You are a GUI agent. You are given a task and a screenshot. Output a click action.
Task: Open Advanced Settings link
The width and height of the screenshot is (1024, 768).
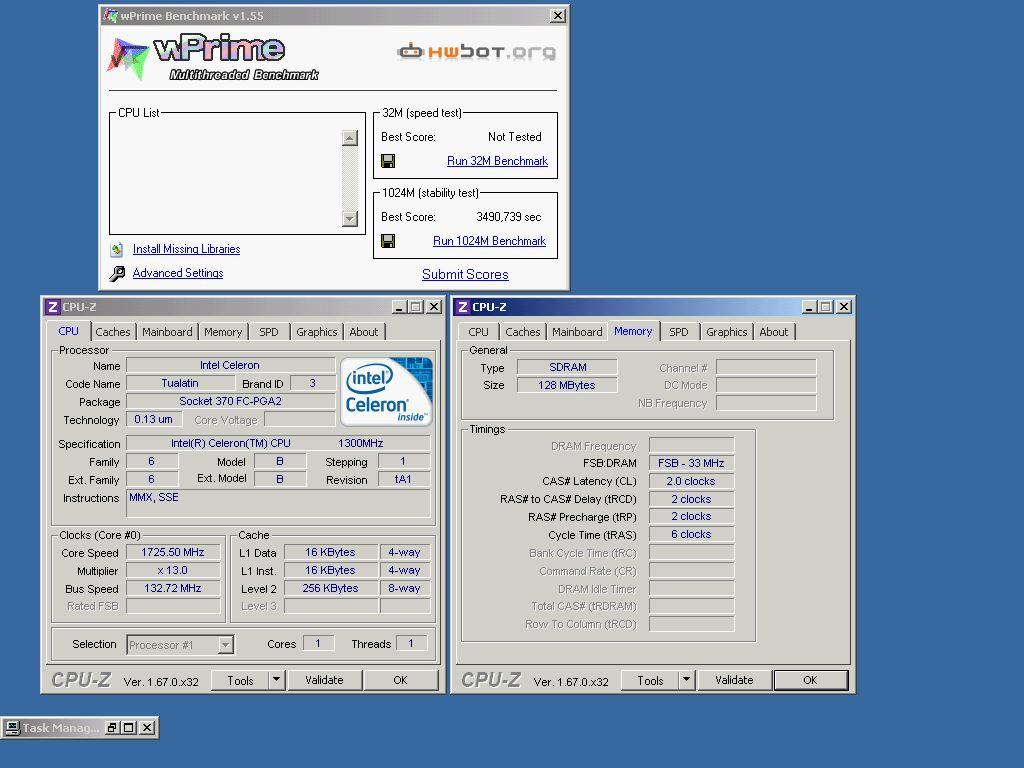click(178, 273)
